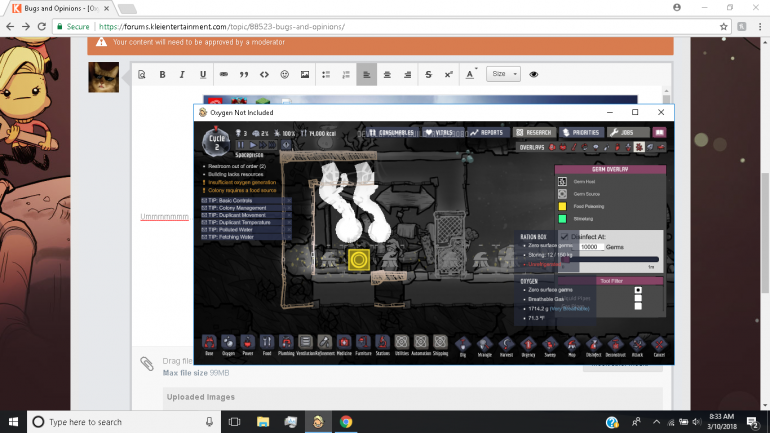
Task: Show hidden system tray icons chevron
Action: click(657, 422)
